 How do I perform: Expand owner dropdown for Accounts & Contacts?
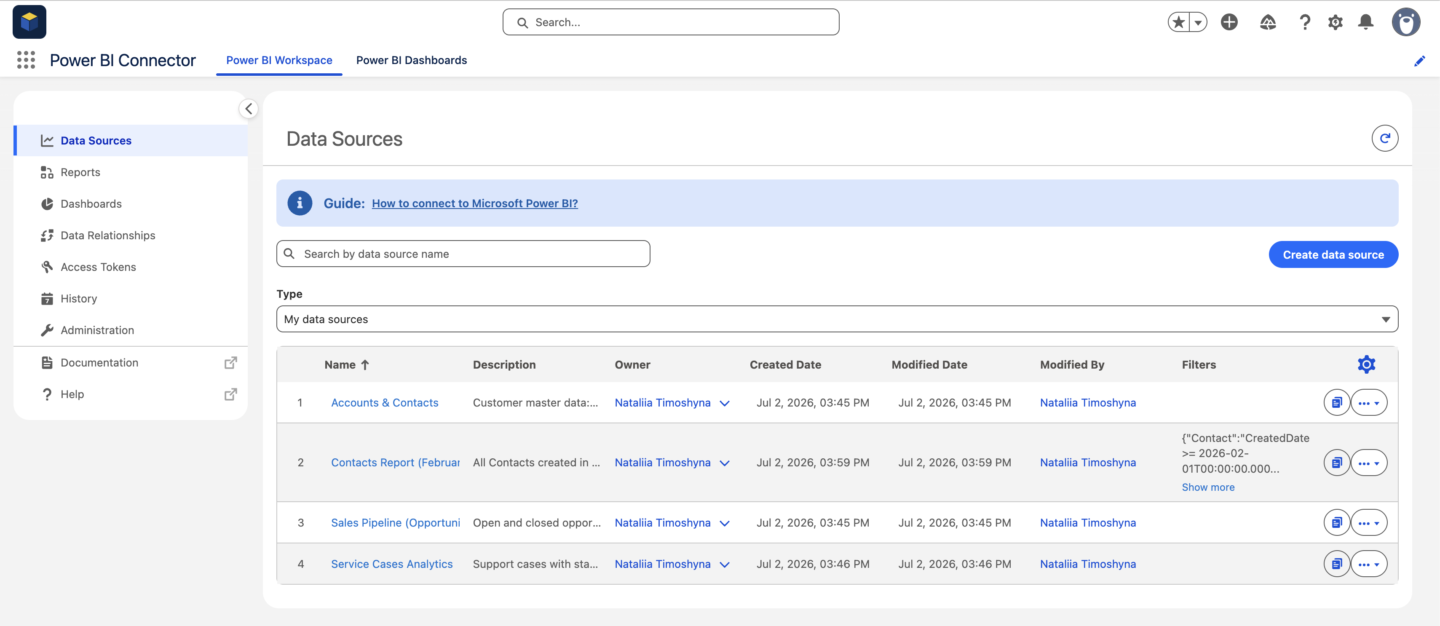[x=724, y=403]
